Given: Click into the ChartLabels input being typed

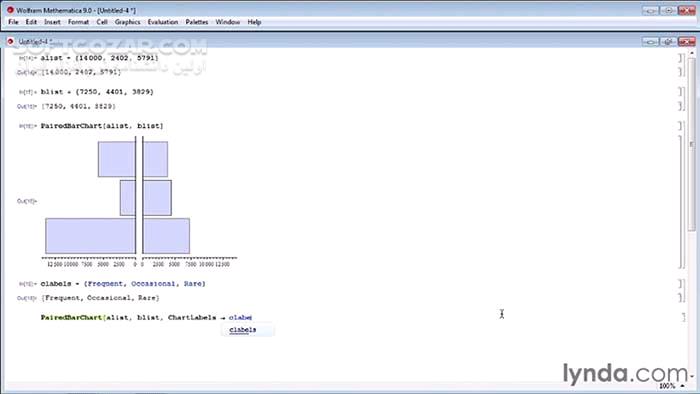Looking at the screenshot, I should pyautogui.click(x=146, y=318).
